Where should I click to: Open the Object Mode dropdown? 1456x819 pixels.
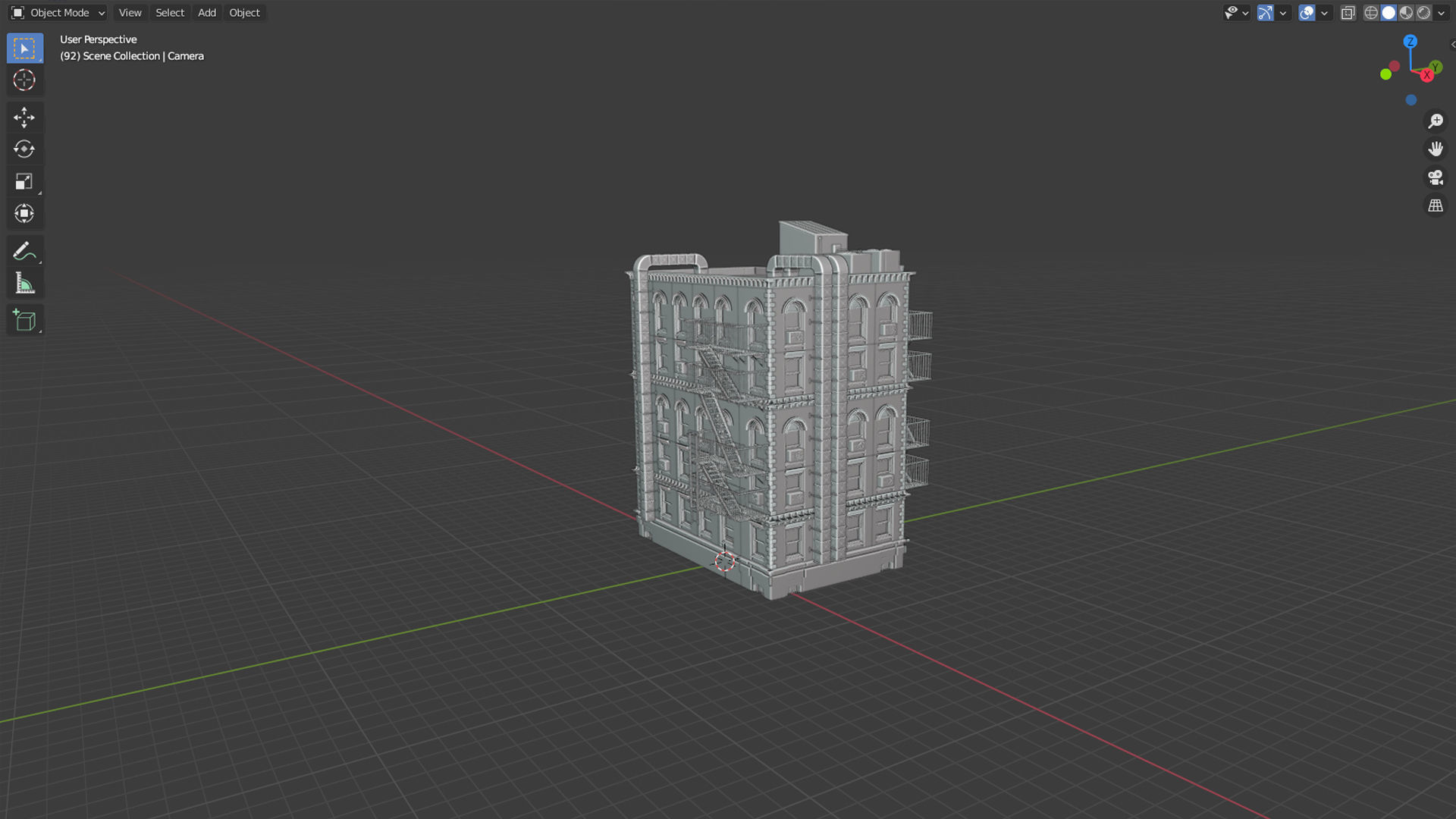58,13
